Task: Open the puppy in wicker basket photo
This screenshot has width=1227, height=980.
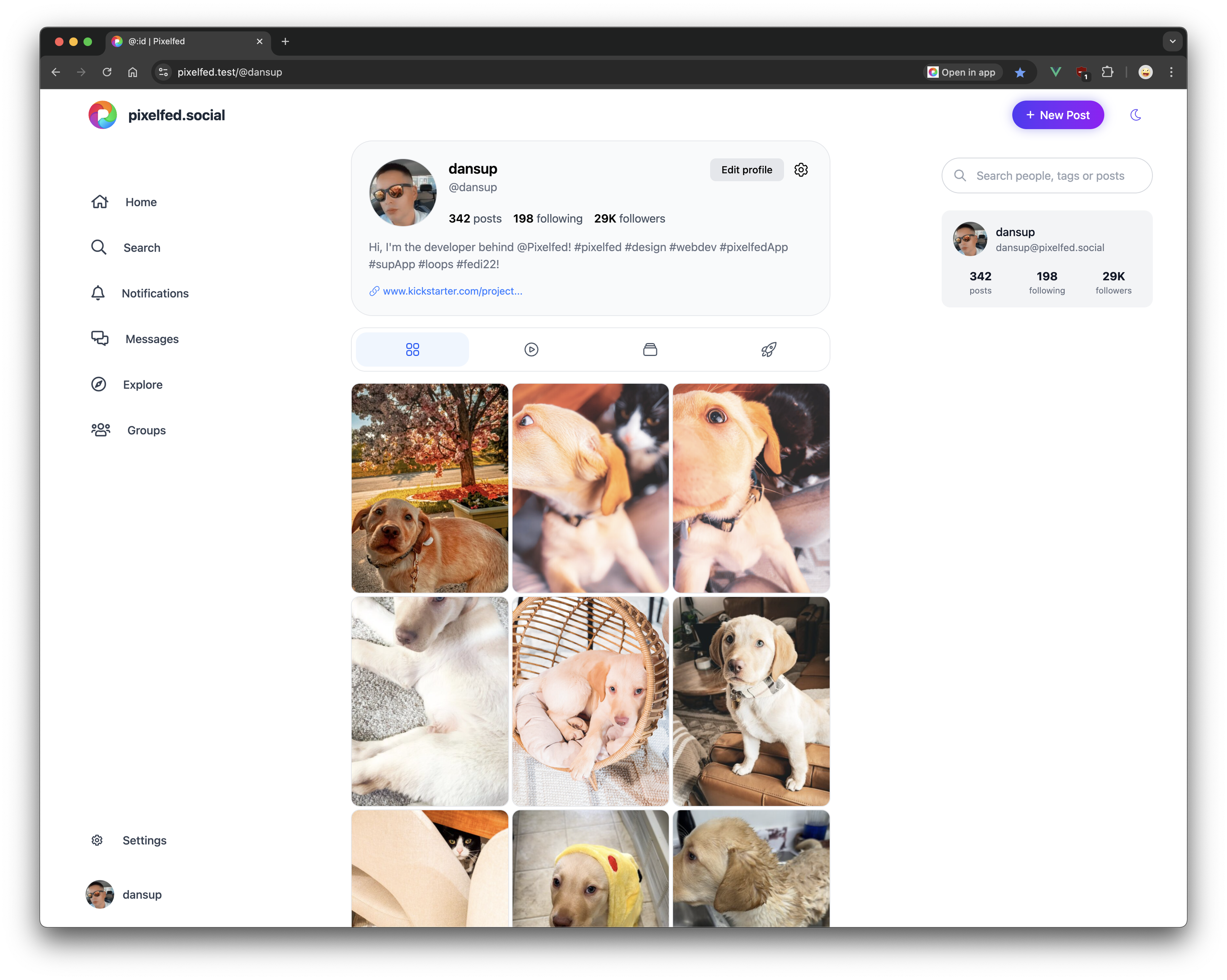Action: [x=590, y=701]
